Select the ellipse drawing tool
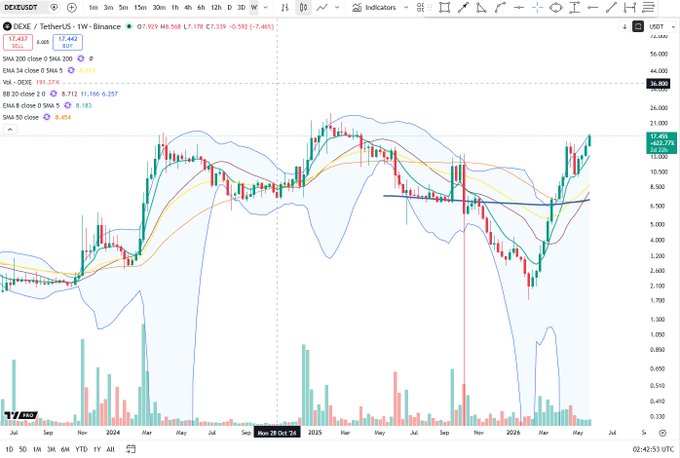The width and height of the screenshot is (680, 458). (x=556, y=7)
